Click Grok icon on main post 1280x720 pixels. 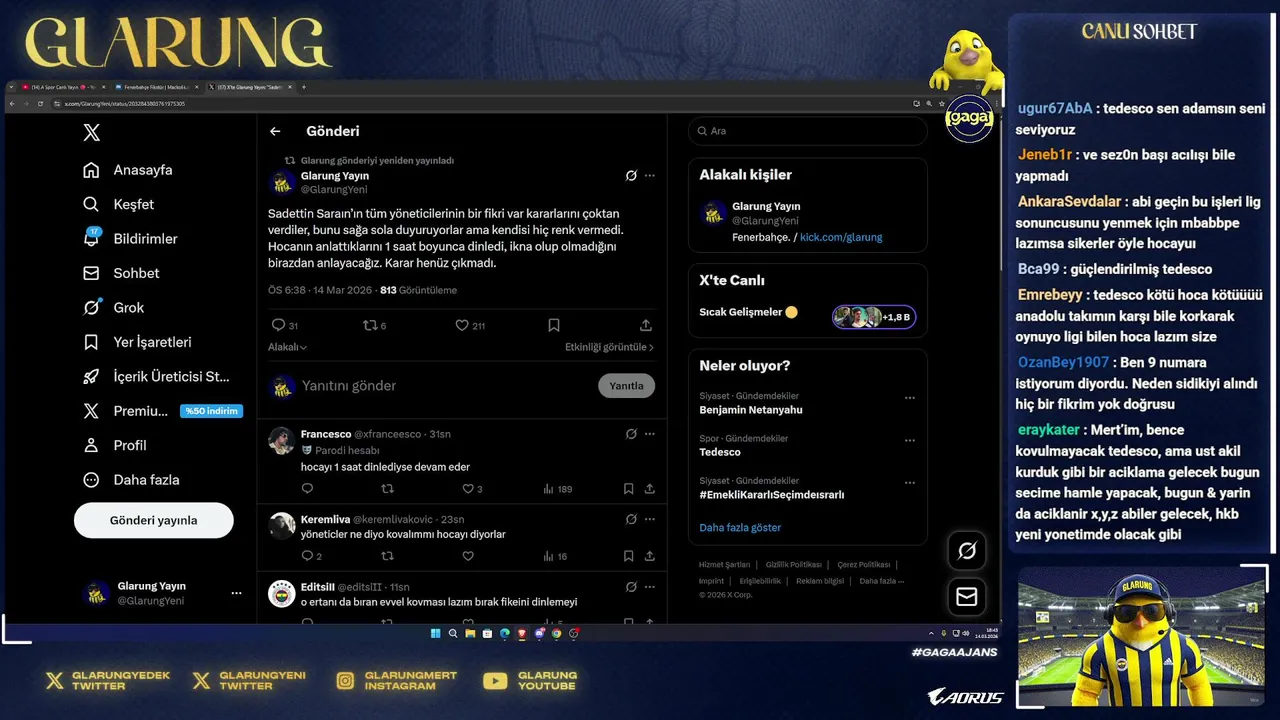coord(631,175)
